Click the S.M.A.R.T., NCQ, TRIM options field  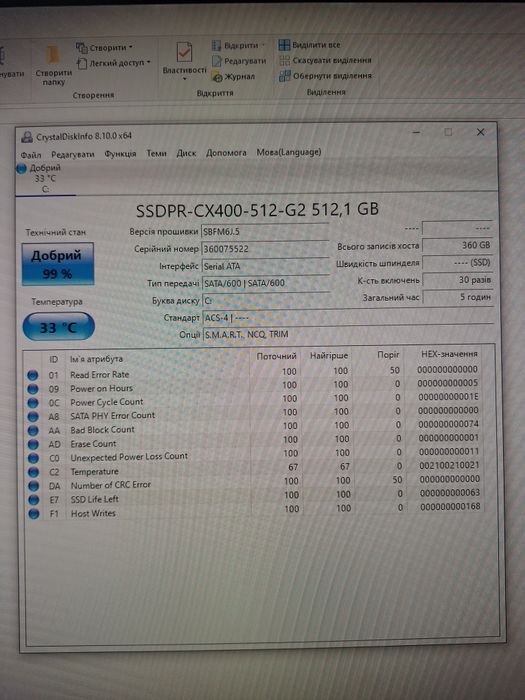[x=348, y=334]
